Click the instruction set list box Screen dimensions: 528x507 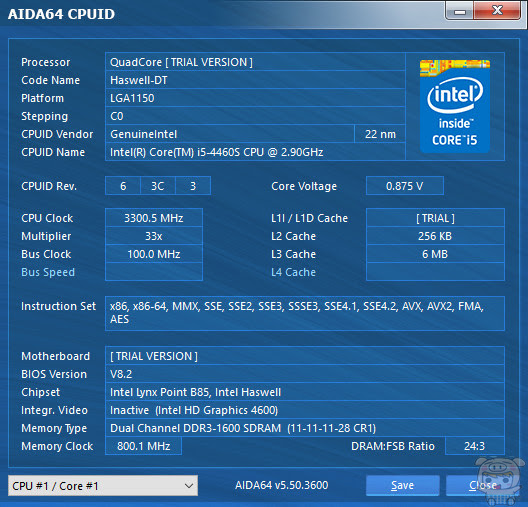(x=305, y=313)
